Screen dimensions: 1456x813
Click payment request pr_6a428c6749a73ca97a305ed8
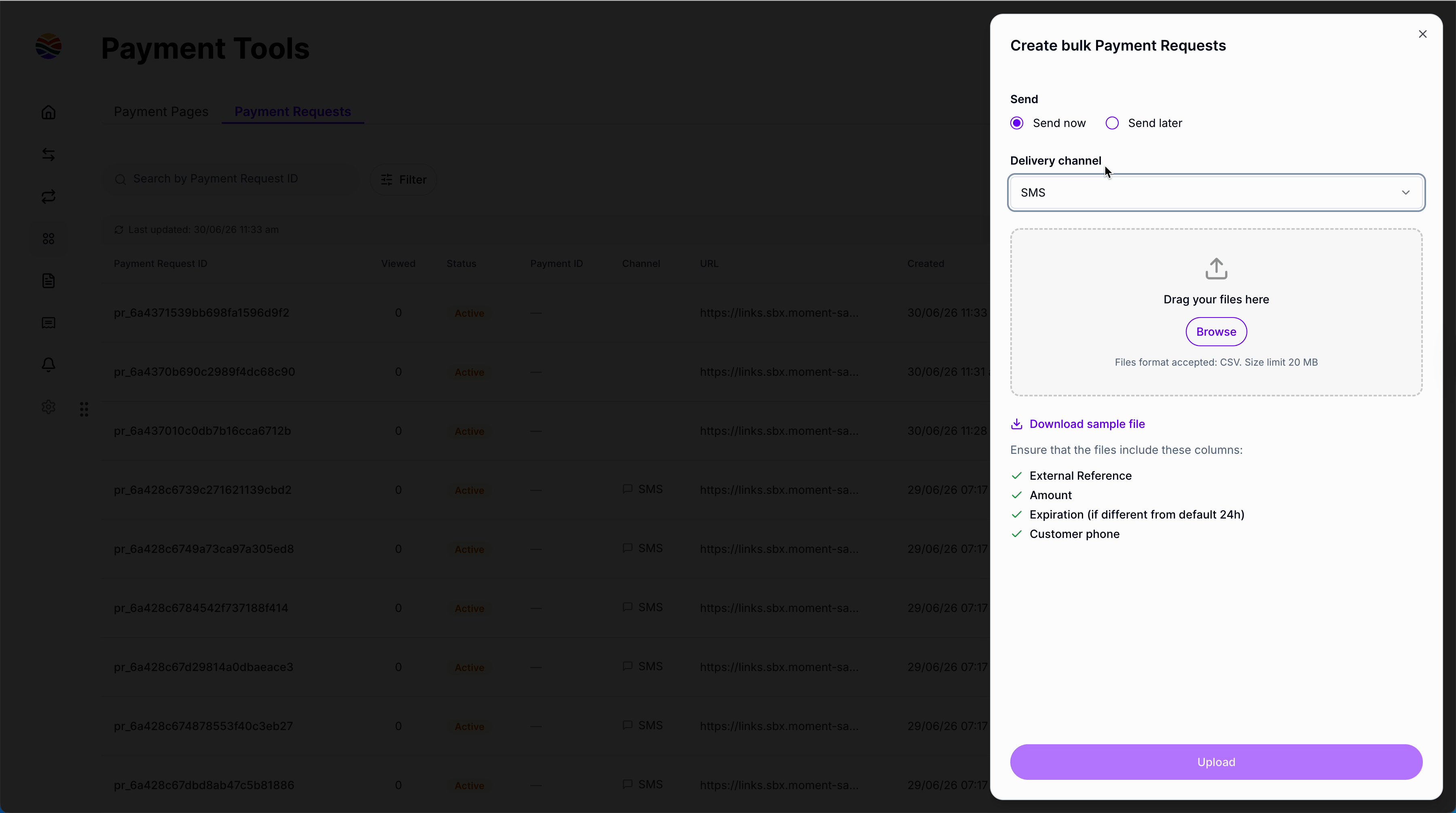click(x=203, y=549)
